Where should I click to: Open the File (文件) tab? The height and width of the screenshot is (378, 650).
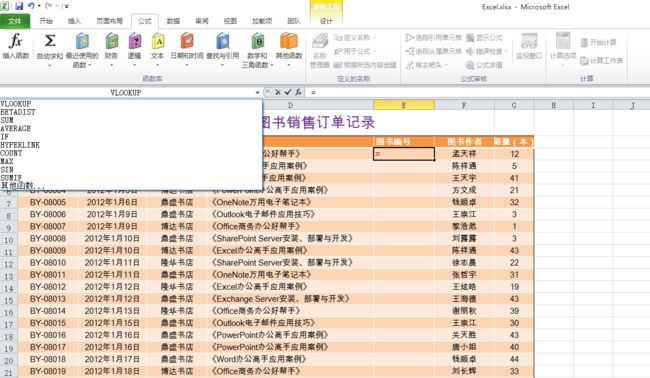(x=15, y=21)
